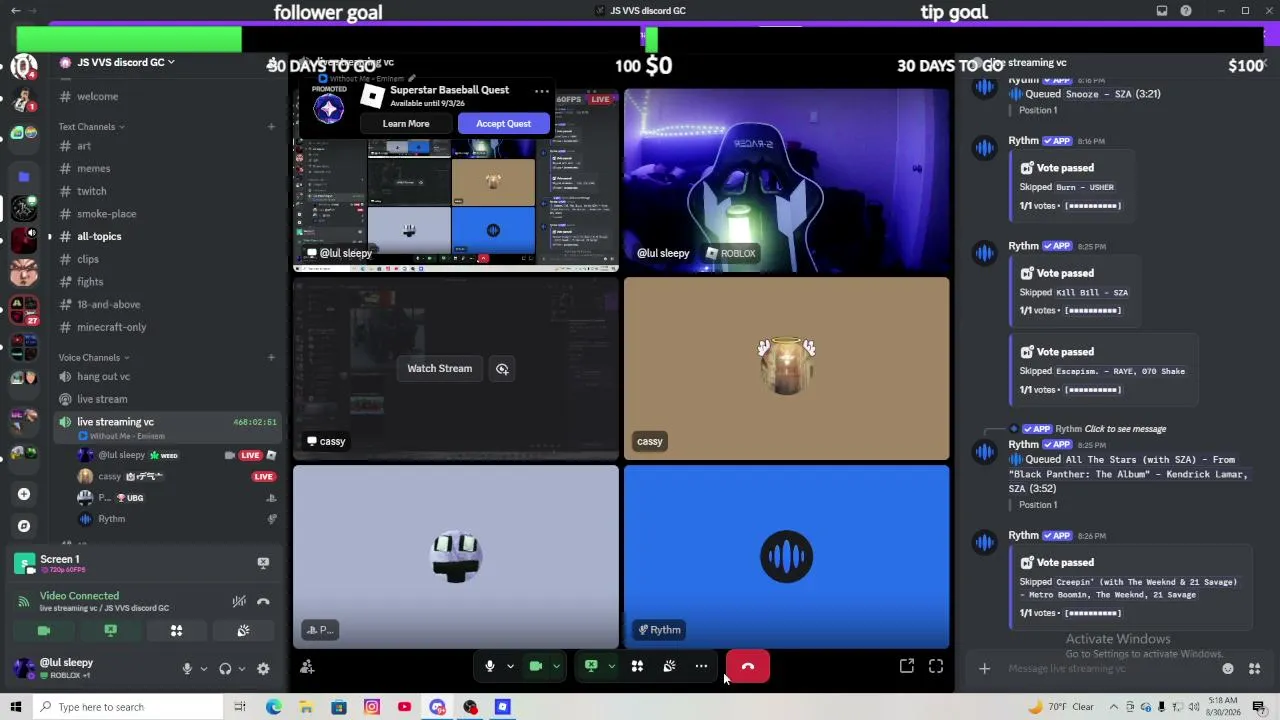Pop out the call window

(x=907, y=666)
